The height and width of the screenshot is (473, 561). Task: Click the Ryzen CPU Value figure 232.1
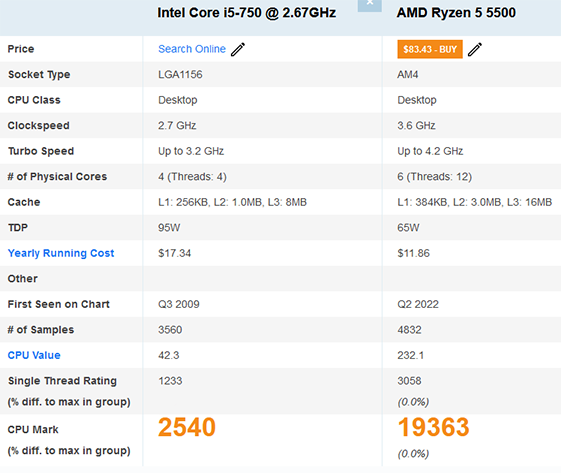(x=410, y=355)
